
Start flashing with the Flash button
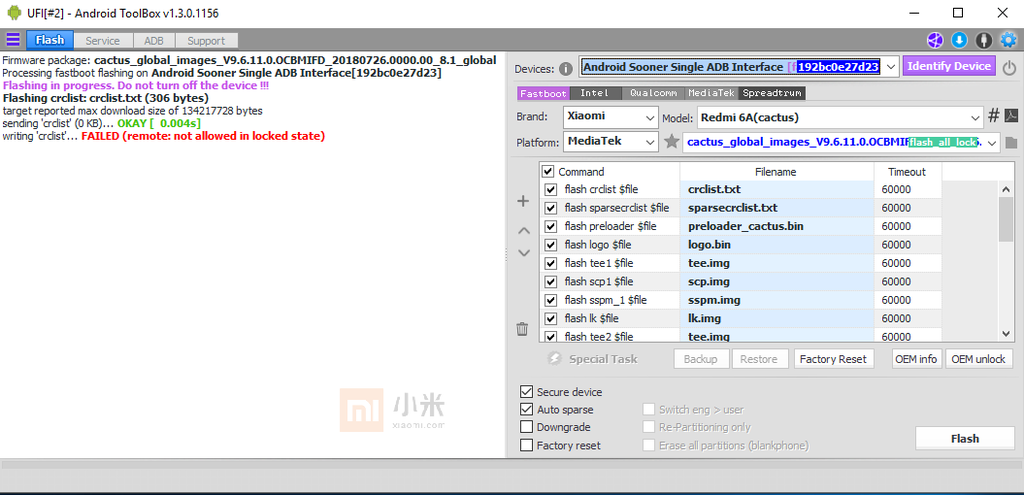click(965, 438)
